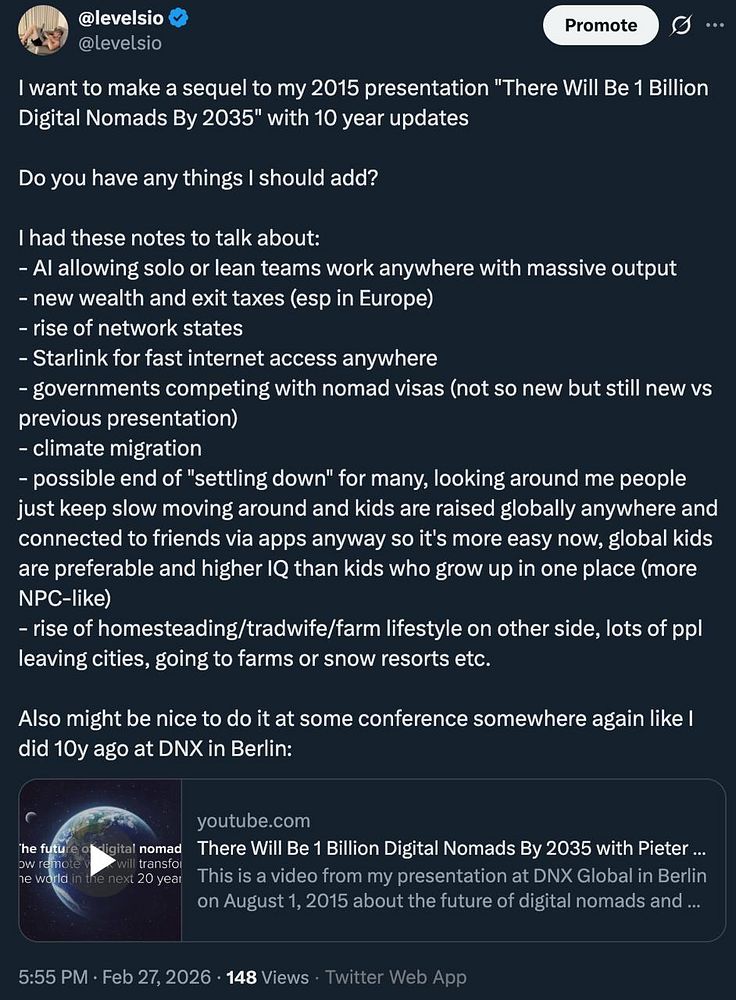
Task: Click the blue verified checkmark badge
Action: point(195,19)
